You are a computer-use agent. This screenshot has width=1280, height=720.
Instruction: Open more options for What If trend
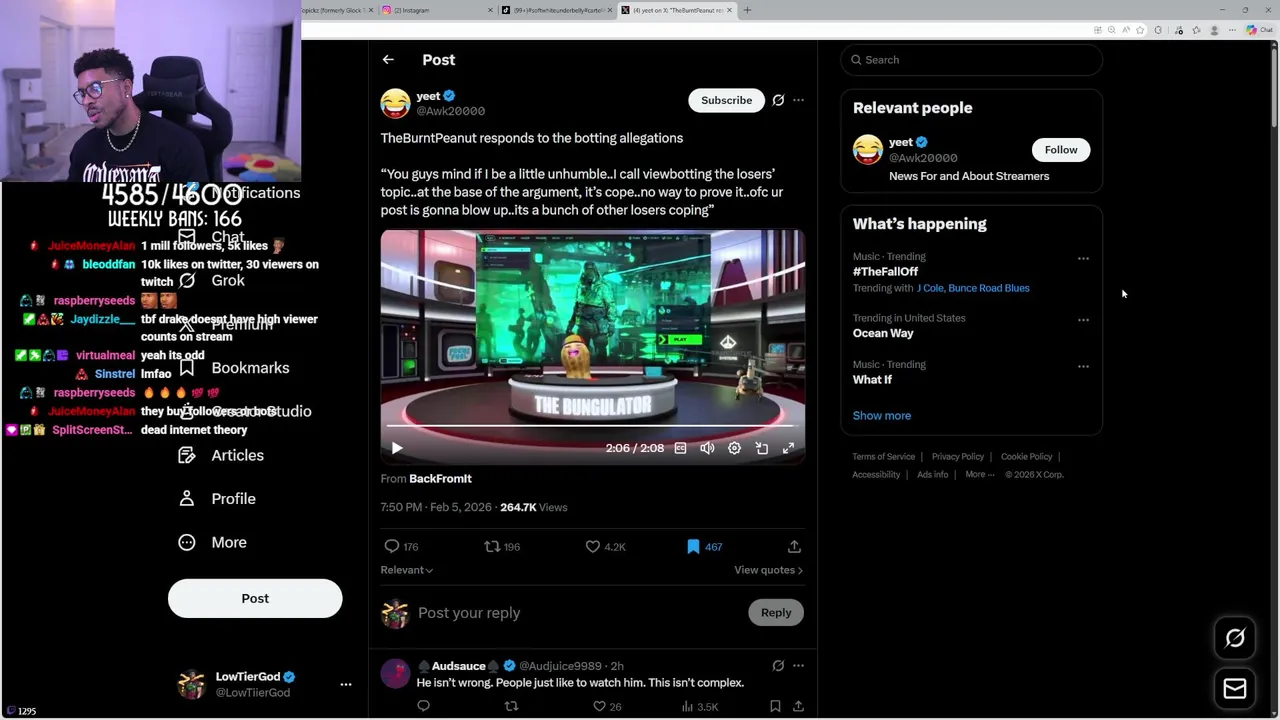click(x=1083, y=366)
